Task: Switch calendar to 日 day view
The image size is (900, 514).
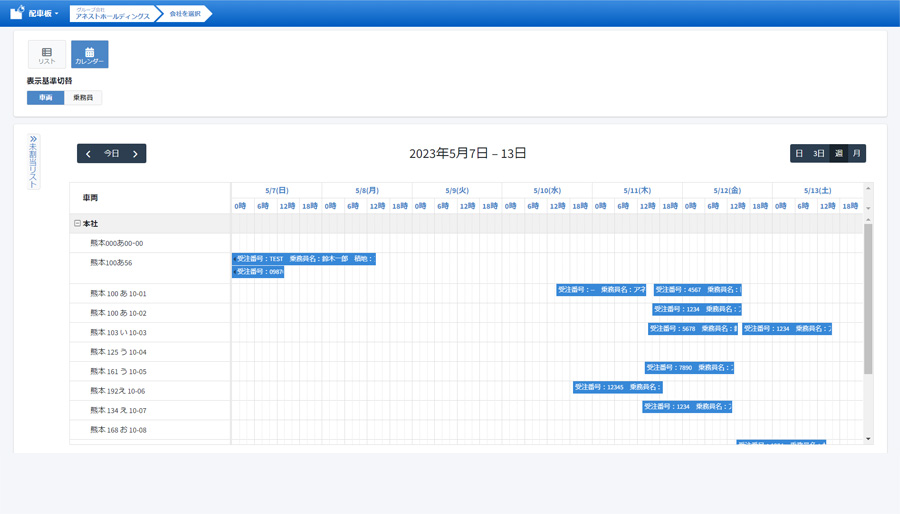Action: (x=799, y=154)
